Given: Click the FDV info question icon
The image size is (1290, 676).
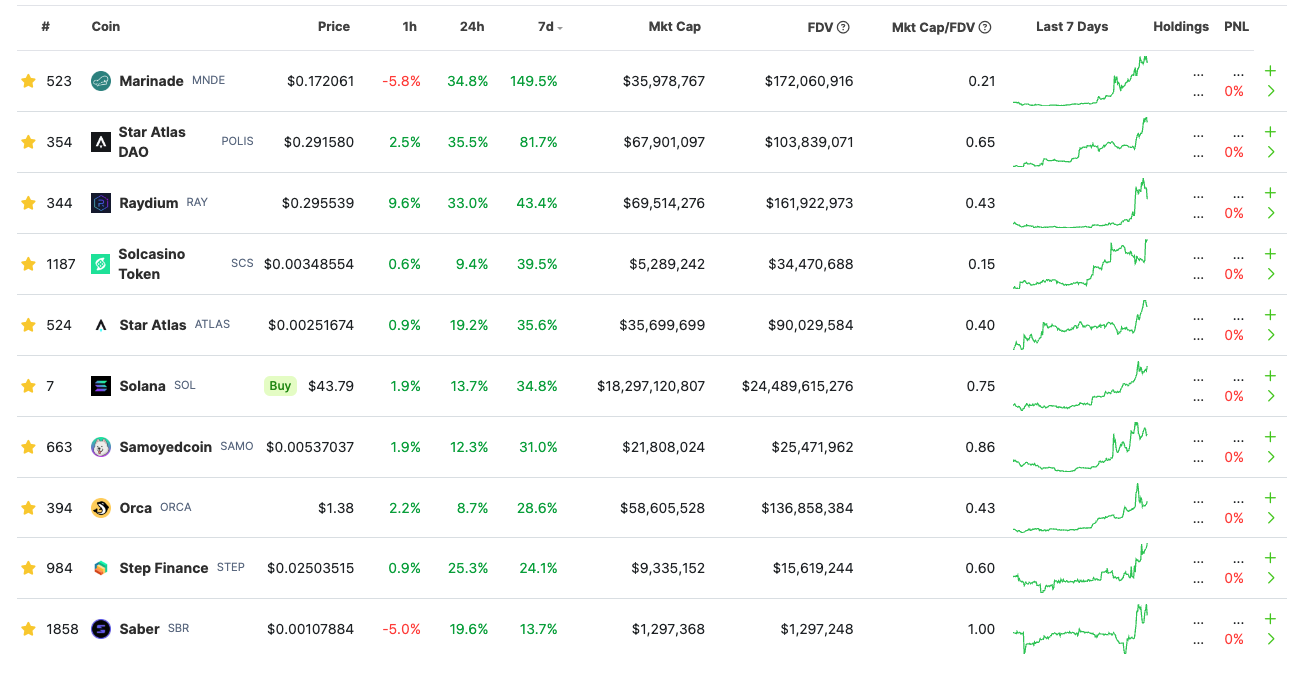Looking at the screenshot, I should click(843, 27).
